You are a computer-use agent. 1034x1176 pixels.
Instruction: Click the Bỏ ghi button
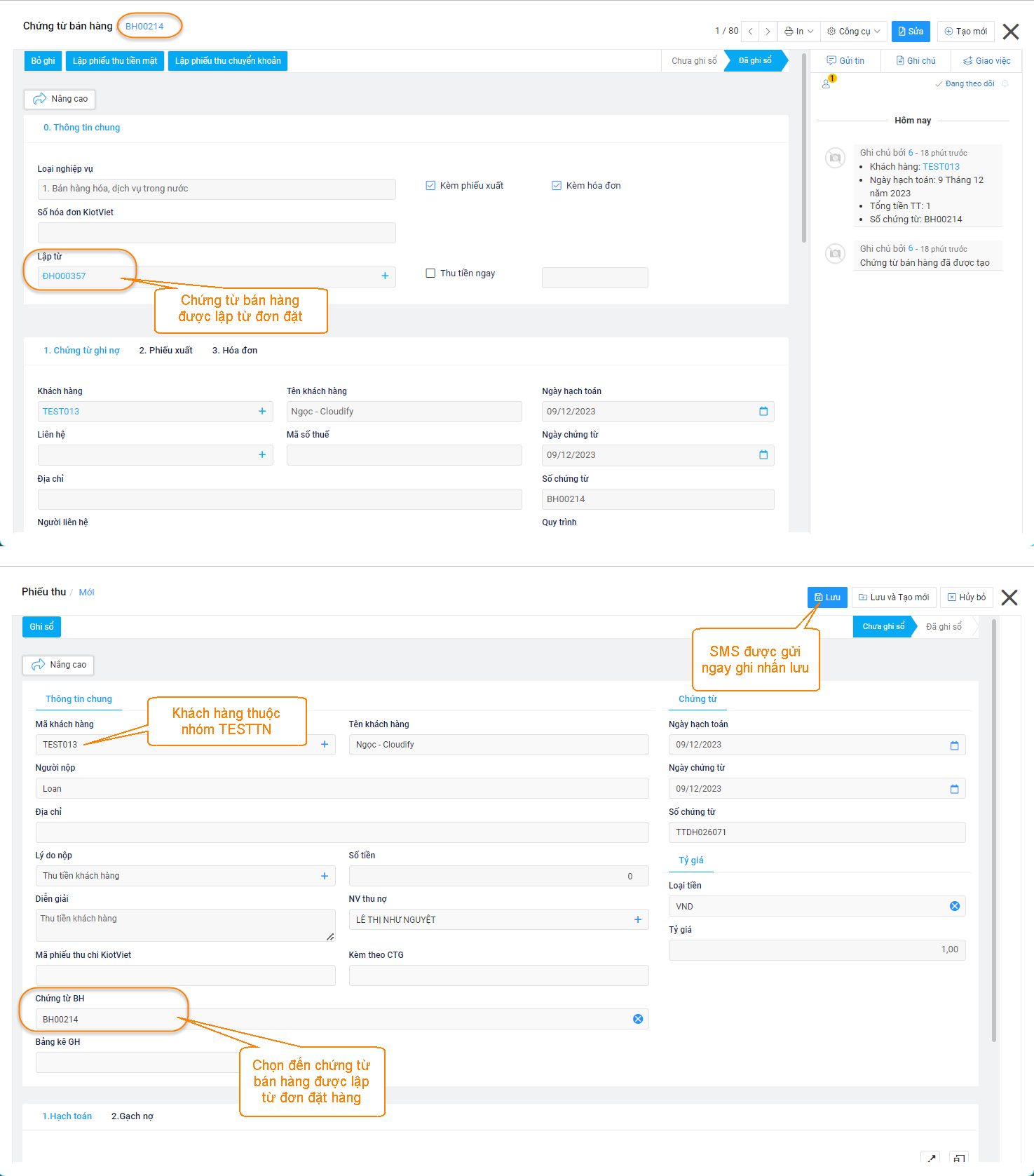coord(43,61)
